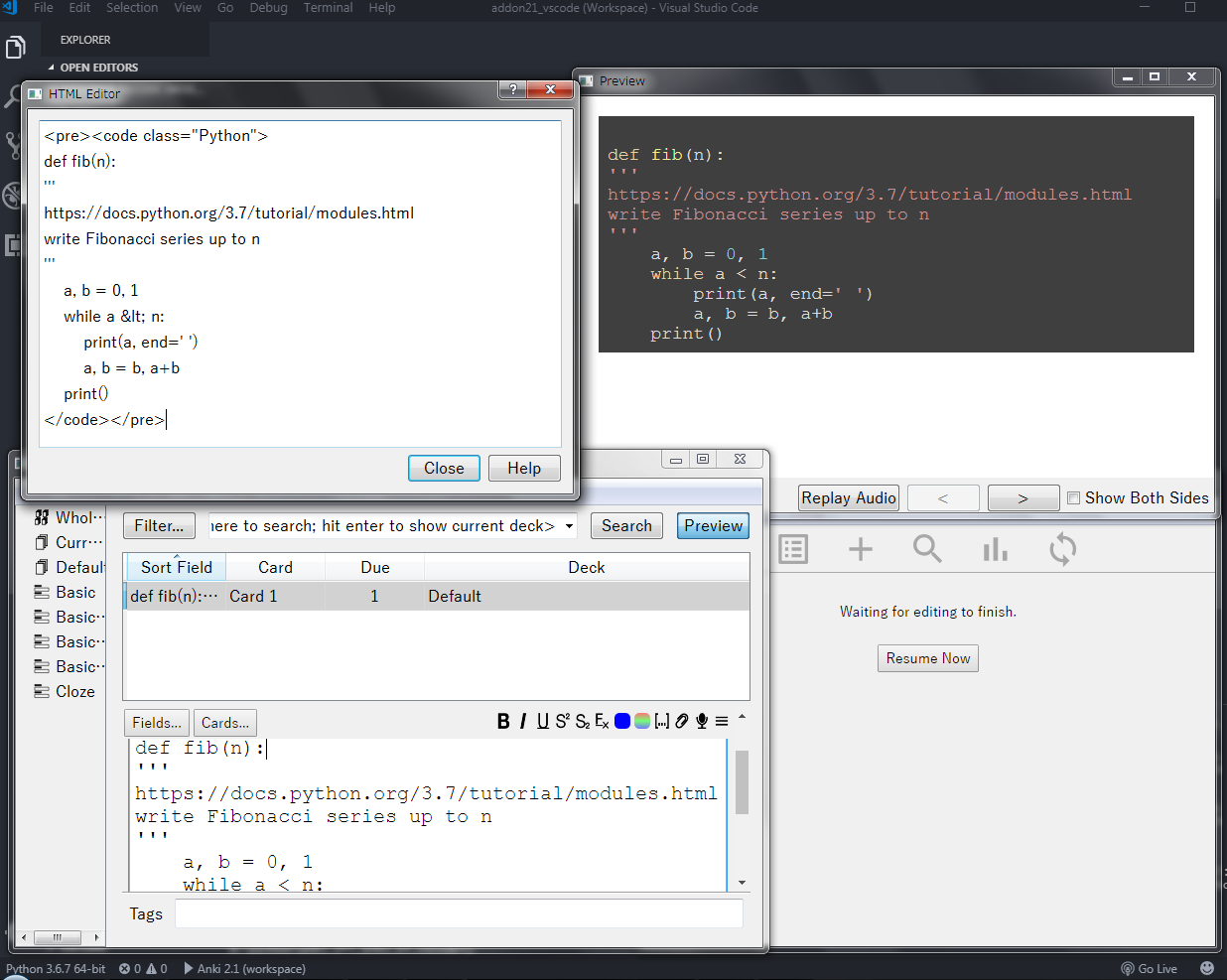Image resolution: width=1227 pixels, height=980 pixels.
Task: Insert a cloze deletion with the [...] icon
Action: [662, 722]
